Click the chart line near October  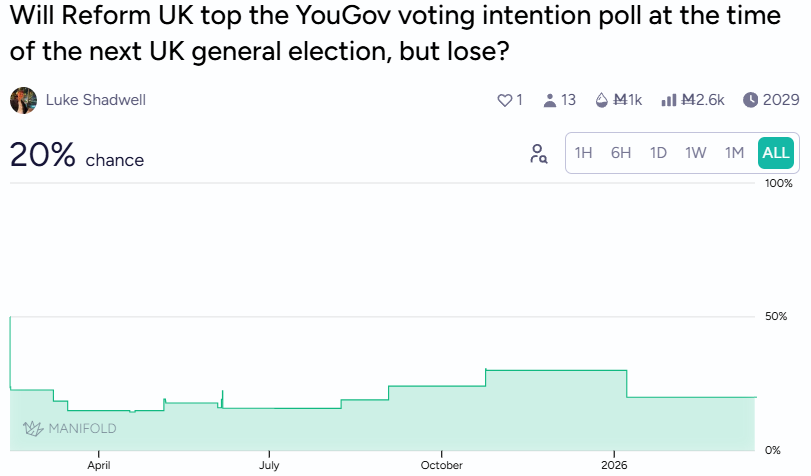tap(440, 386)
